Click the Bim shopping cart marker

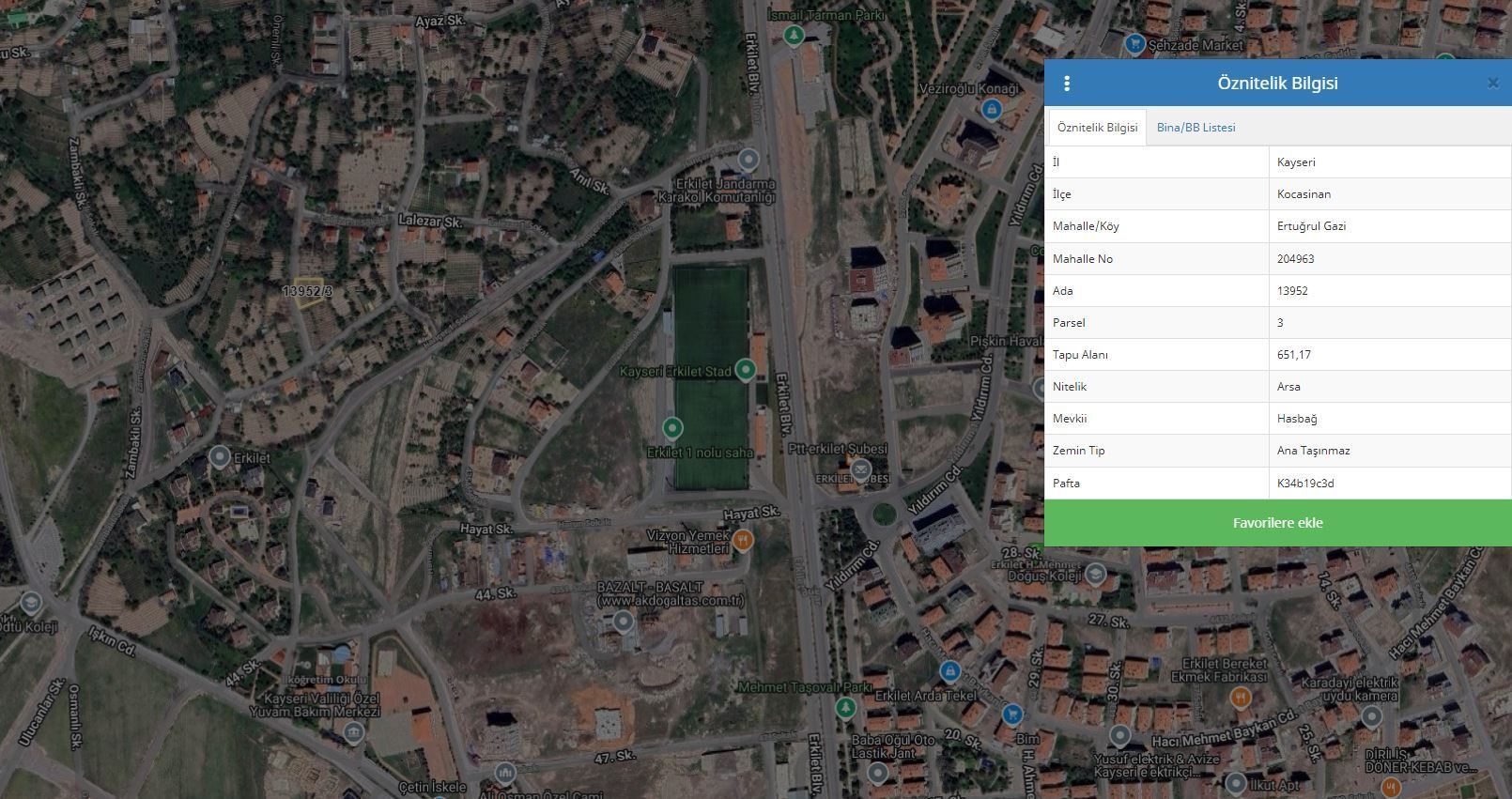(x=1011, y=714)
